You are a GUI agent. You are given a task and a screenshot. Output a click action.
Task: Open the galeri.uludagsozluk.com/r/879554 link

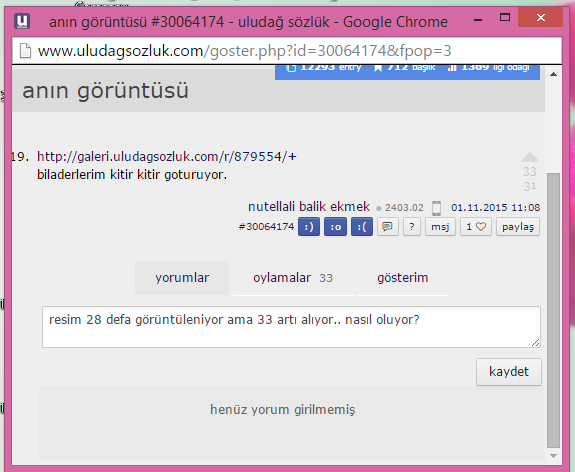click(166, 157)
